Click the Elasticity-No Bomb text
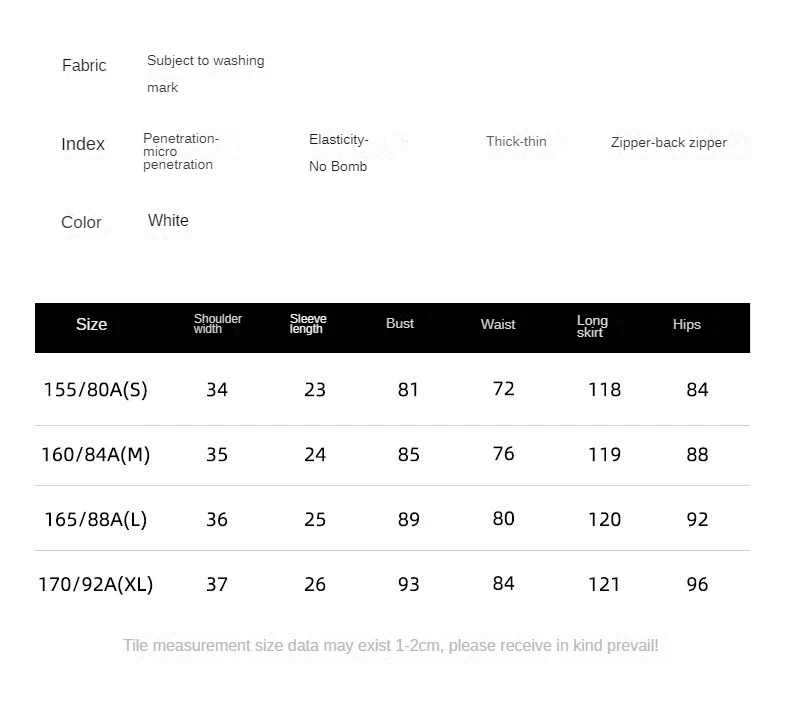 [339, 153]
